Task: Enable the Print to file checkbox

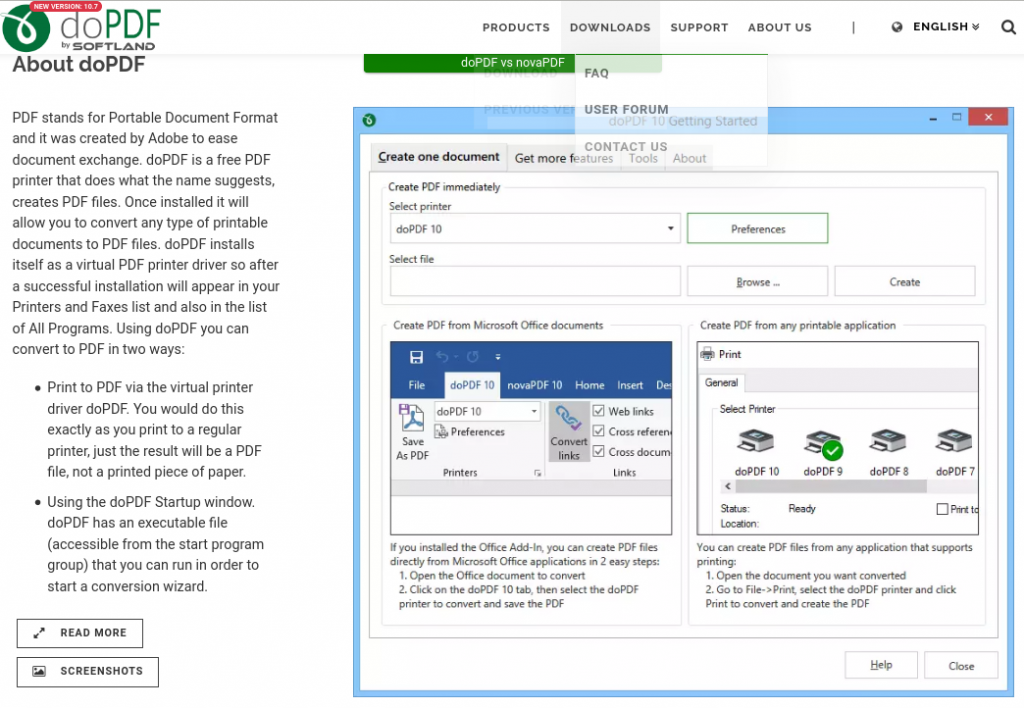Action: point(942,509)
